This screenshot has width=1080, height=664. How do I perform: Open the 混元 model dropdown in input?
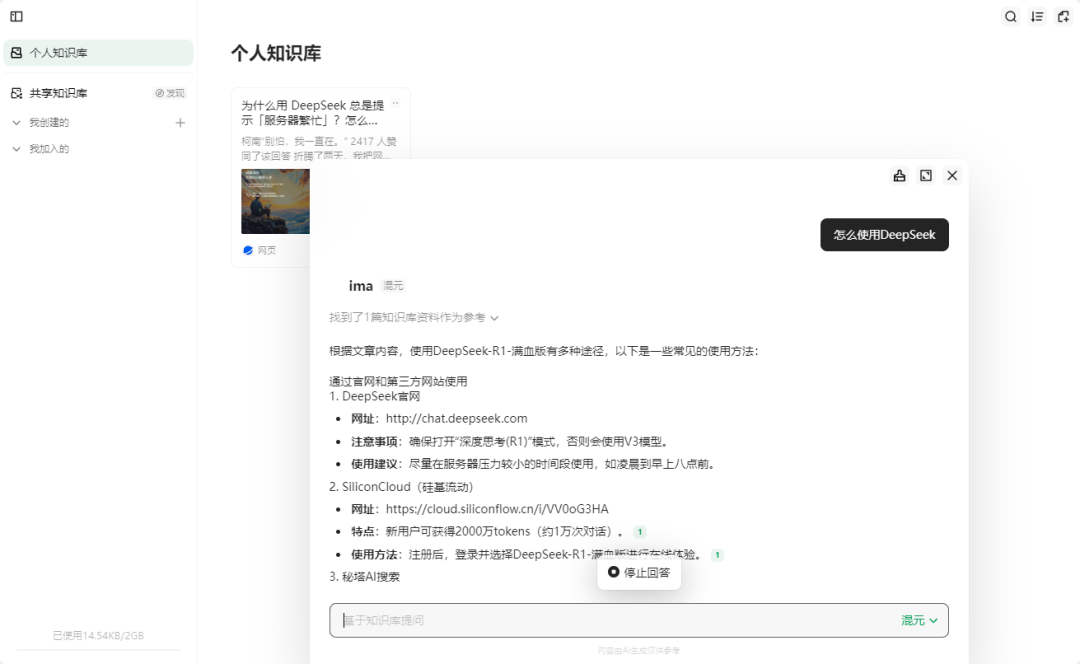(x=920, y=621)
